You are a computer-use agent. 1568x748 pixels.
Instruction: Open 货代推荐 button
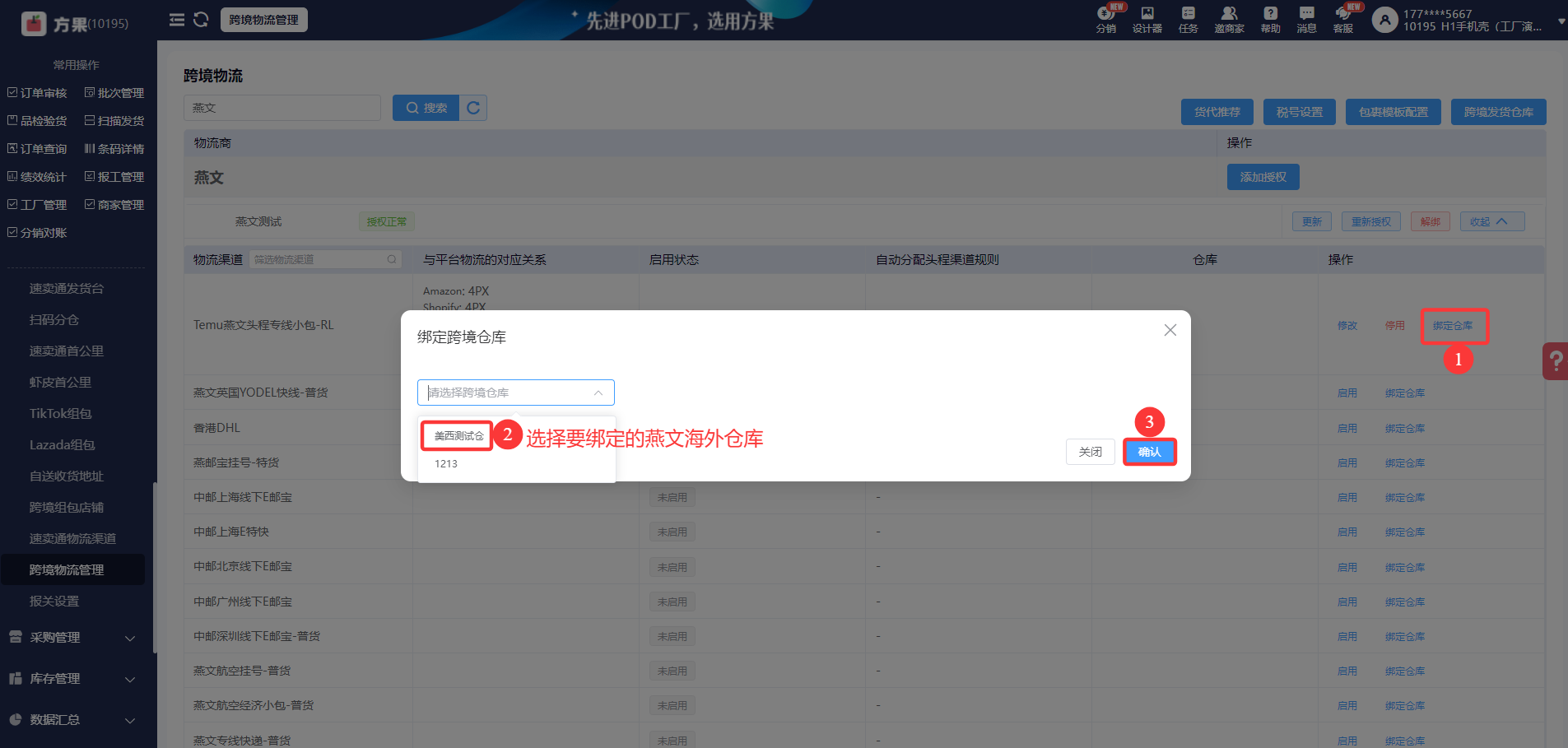click(1217, 112)
